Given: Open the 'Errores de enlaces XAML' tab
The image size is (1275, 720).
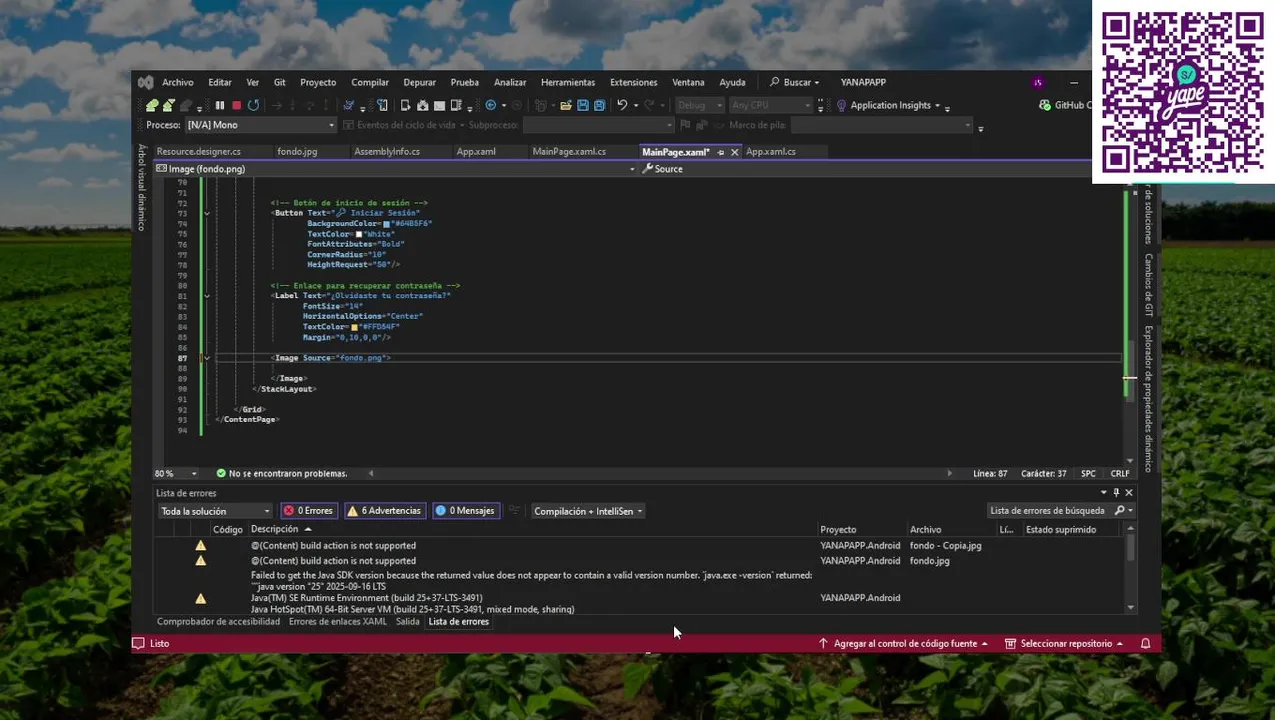Looking at the screenshot, I should 338,622.
